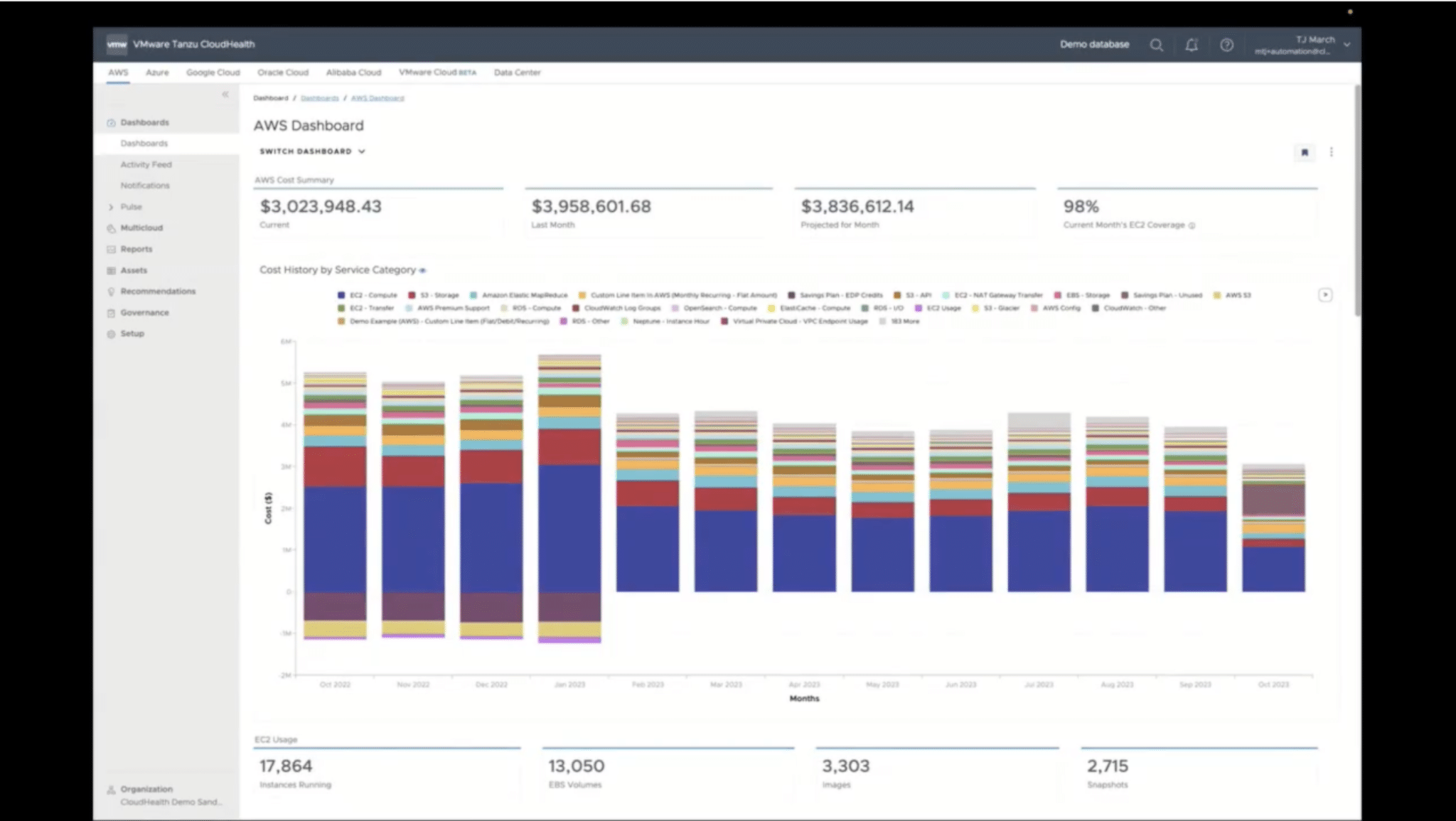Toggle S3 - Storage legend series

(434, 295)
